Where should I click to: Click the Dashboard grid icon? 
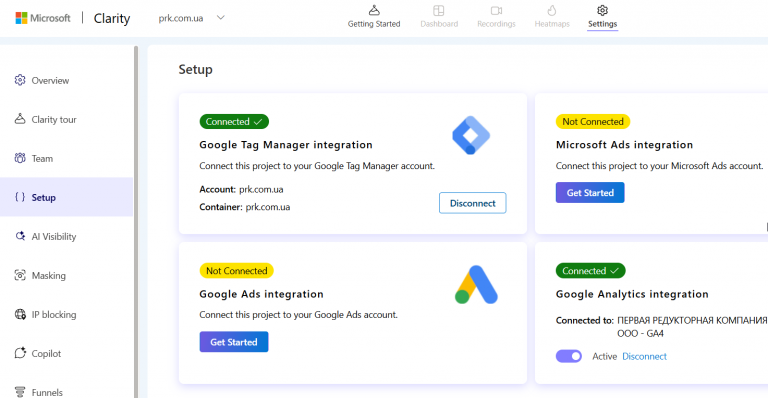click(x=439, y=10)
